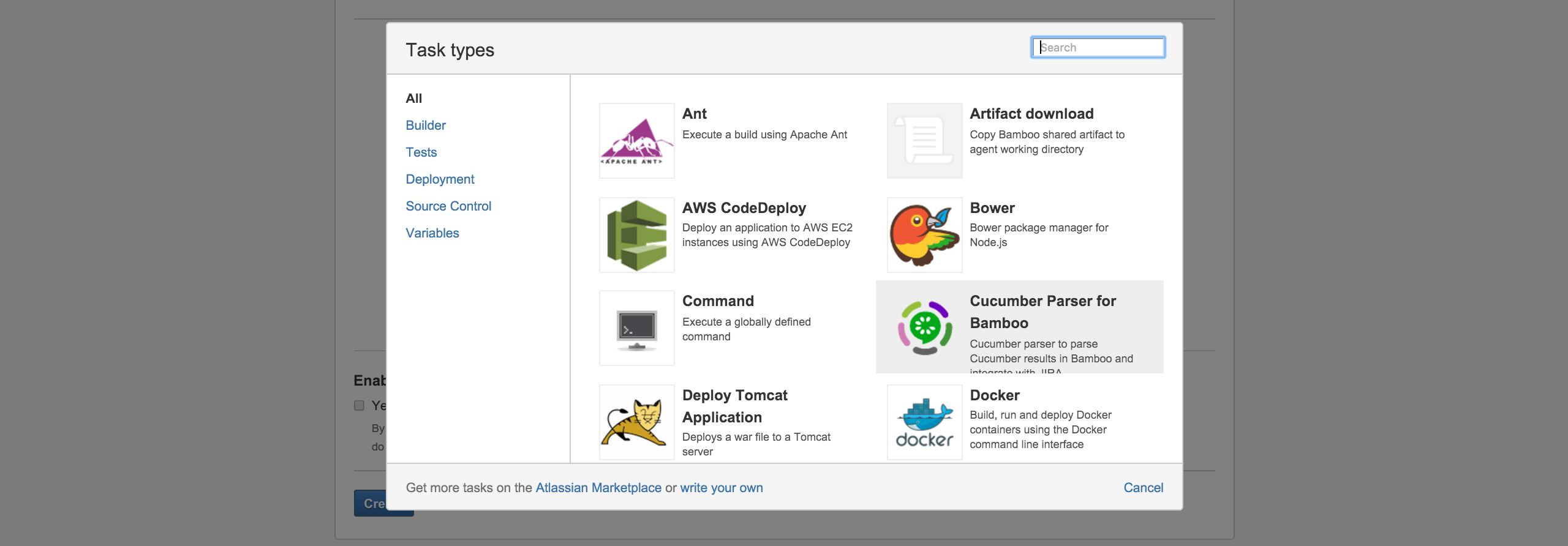Click the Command terminal monitor icon
Viewport: 1568px width, 546px height.
pyautogui.click(x=637, y=328)
